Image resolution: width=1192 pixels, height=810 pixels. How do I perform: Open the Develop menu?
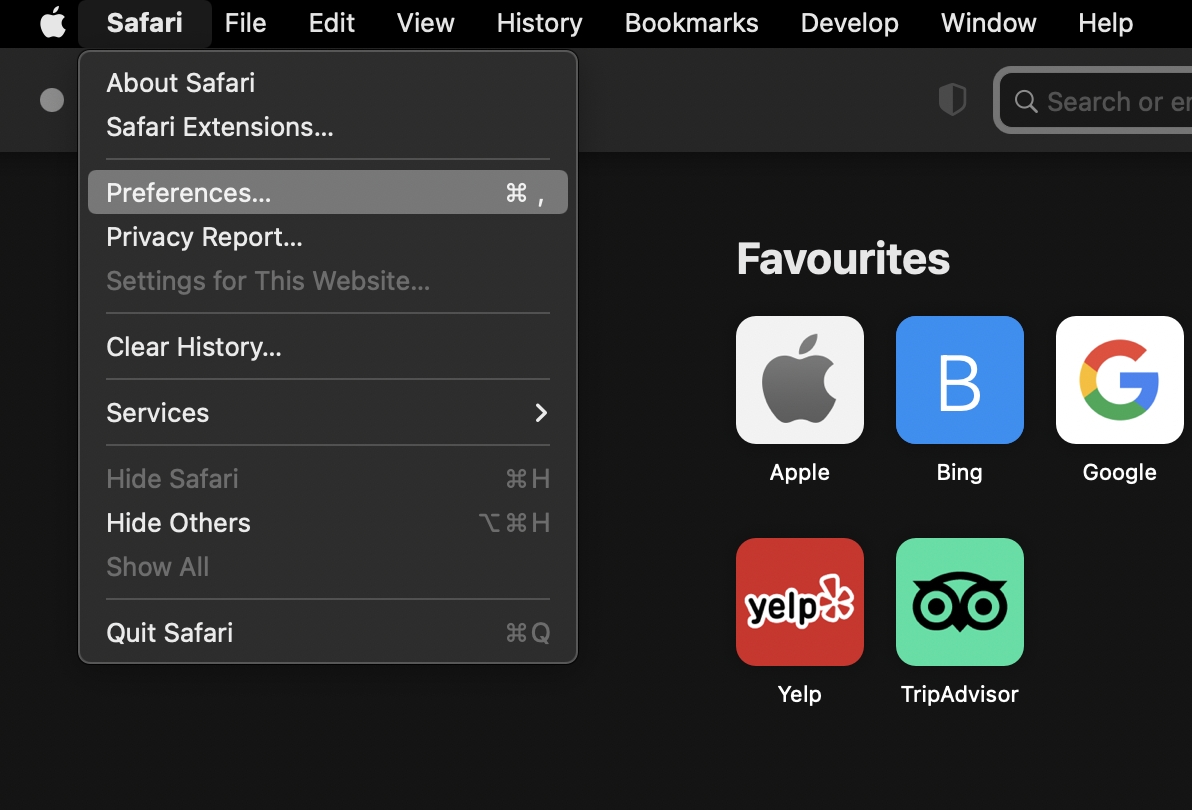[850, 23]
